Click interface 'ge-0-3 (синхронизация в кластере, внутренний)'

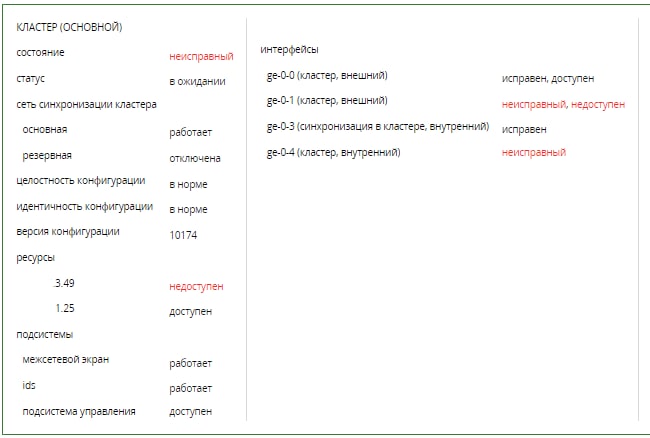point(378,126)
